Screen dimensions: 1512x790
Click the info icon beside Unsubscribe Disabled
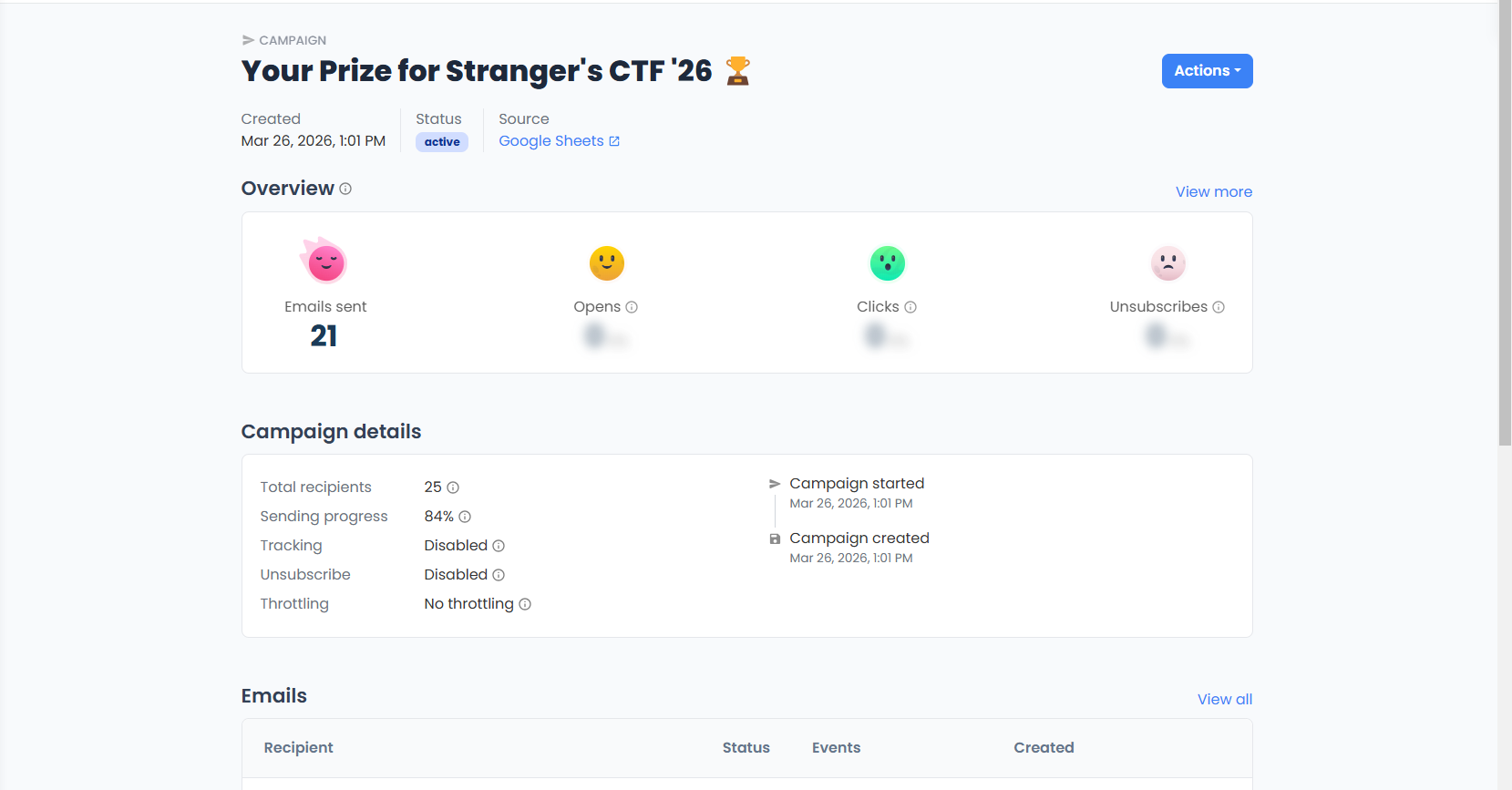[499, 575]
